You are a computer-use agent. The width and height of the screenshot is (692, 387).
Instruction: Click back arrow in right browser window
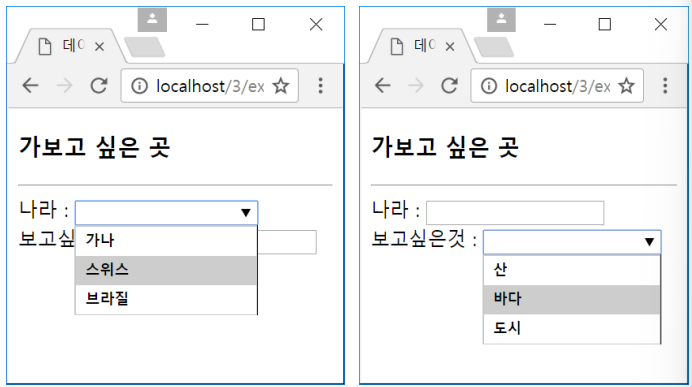point(383,86)
